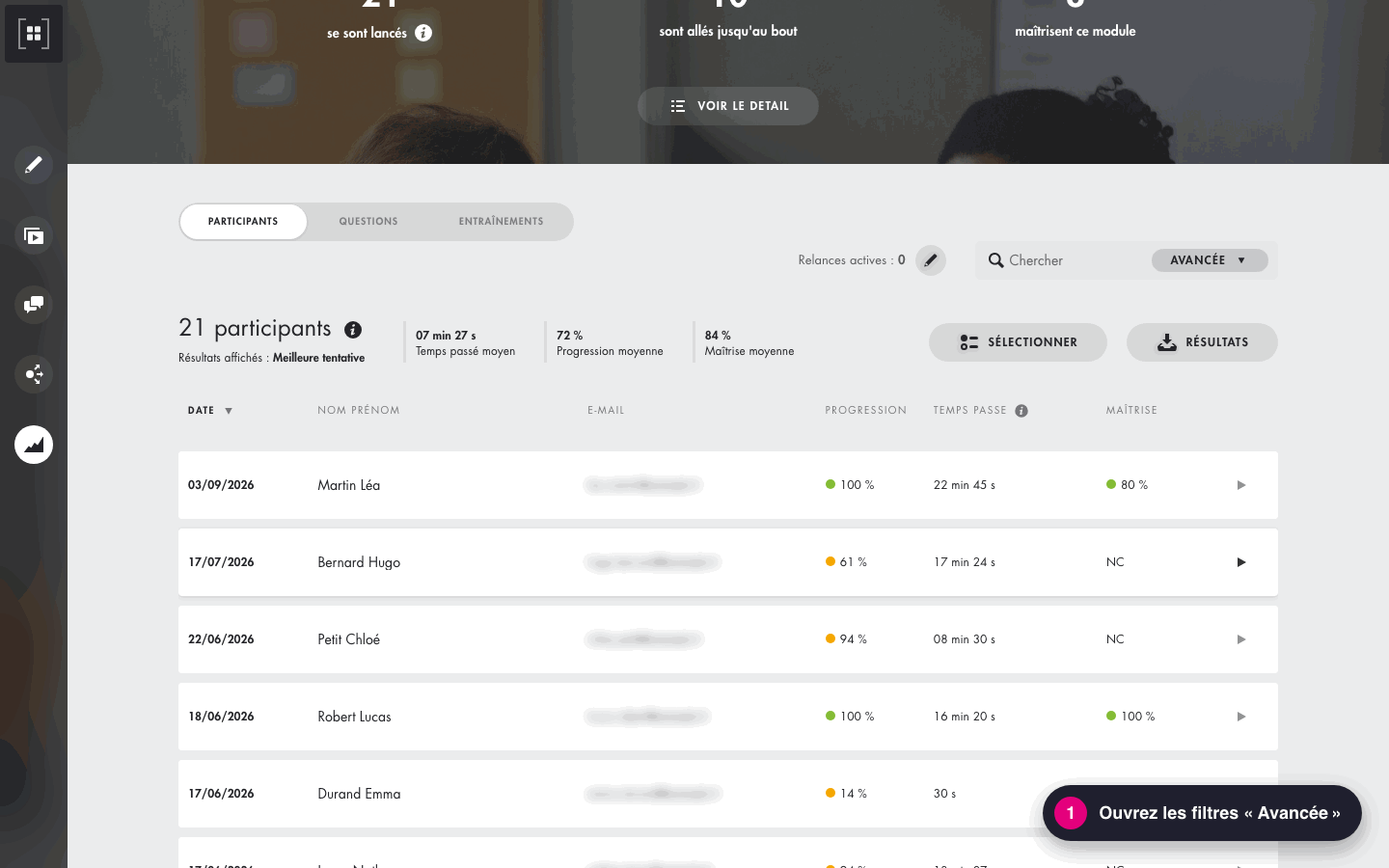The image size is (1389, 868).
Task: Show info icon beside se sont lancés
Action: click(x=423, y=33)
